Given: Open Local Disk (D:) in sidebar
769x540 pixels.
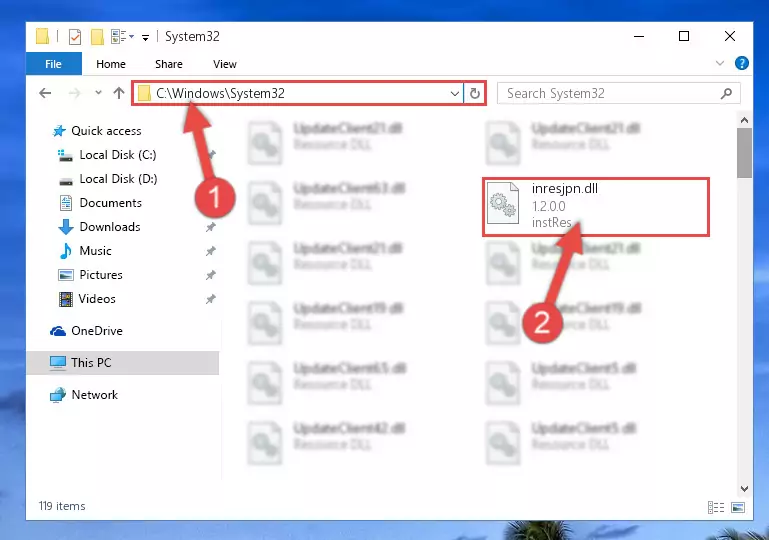Looking at the screenshot, I should (x=118, y=179).
